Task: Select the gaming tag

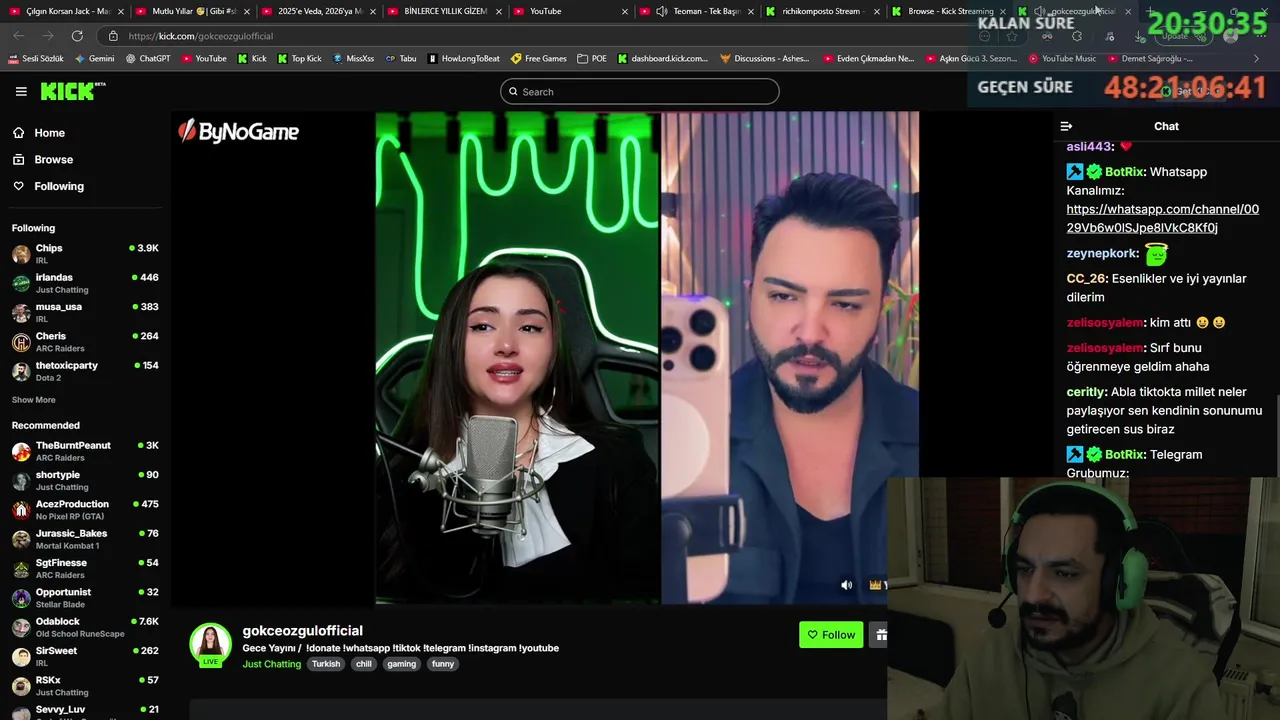Action: (402, 664)
